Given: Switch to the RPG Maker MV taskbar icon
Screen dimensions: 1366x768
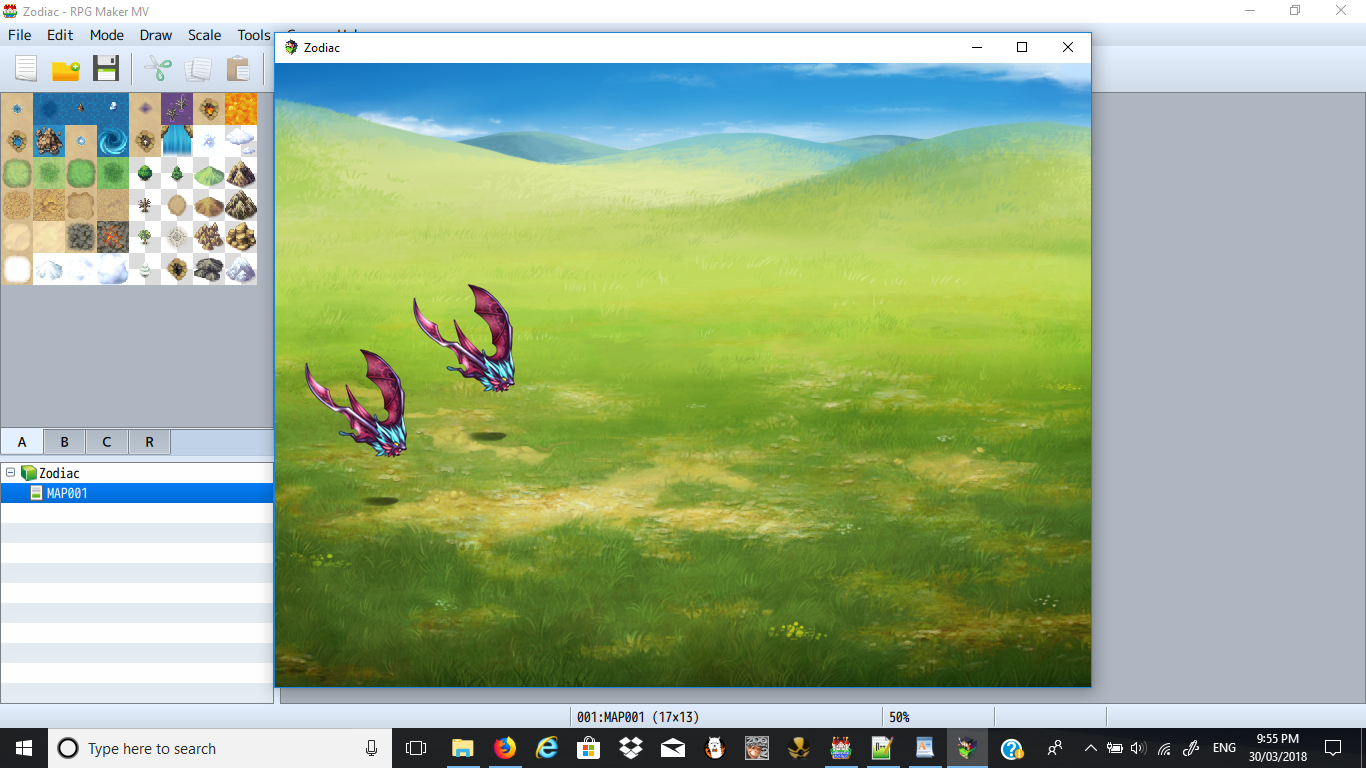Looking at the screenshot, I should point(840,748).
